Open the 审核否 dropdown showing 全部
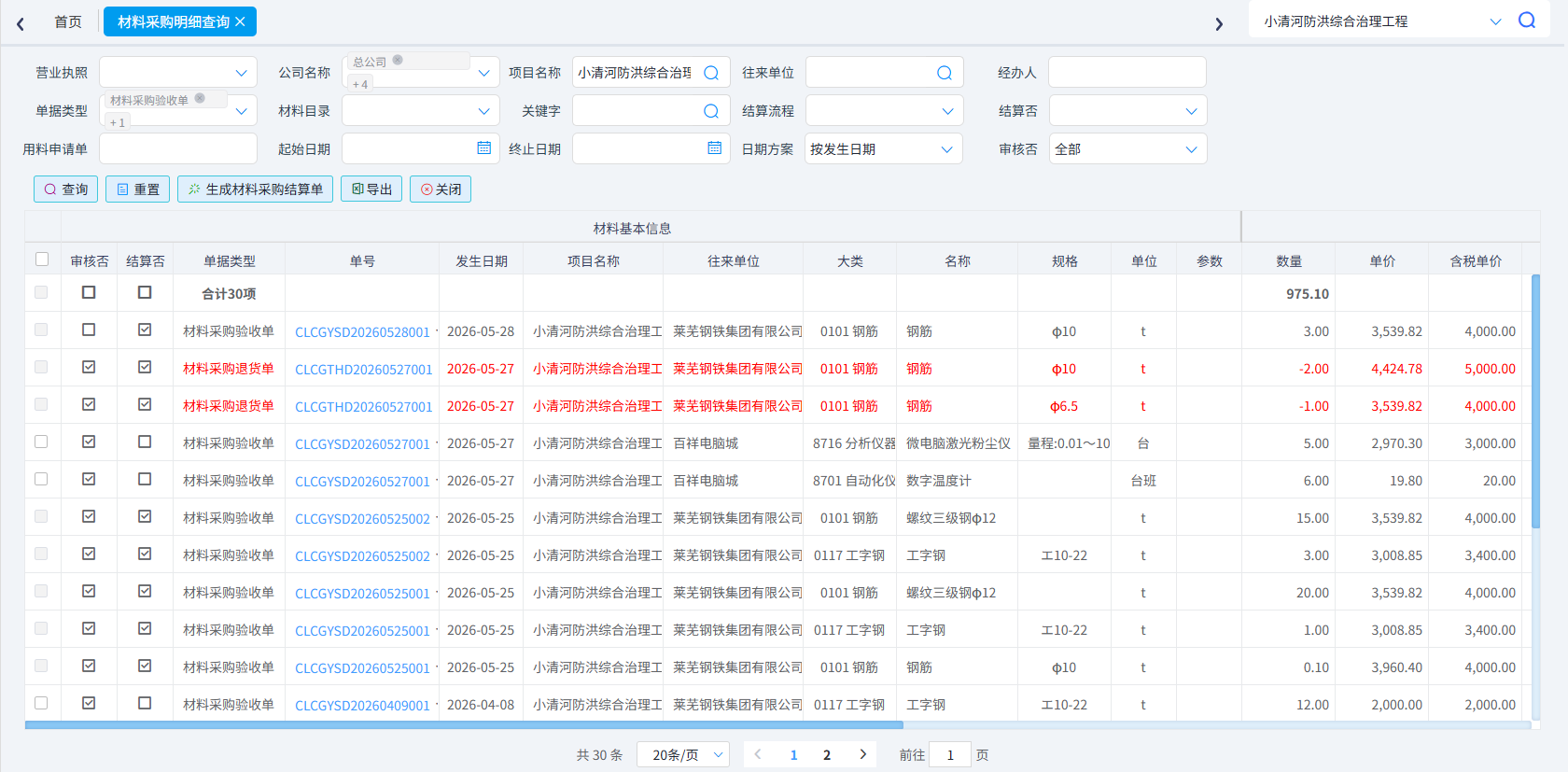 pyautogui.click(x=1127, y=149)
